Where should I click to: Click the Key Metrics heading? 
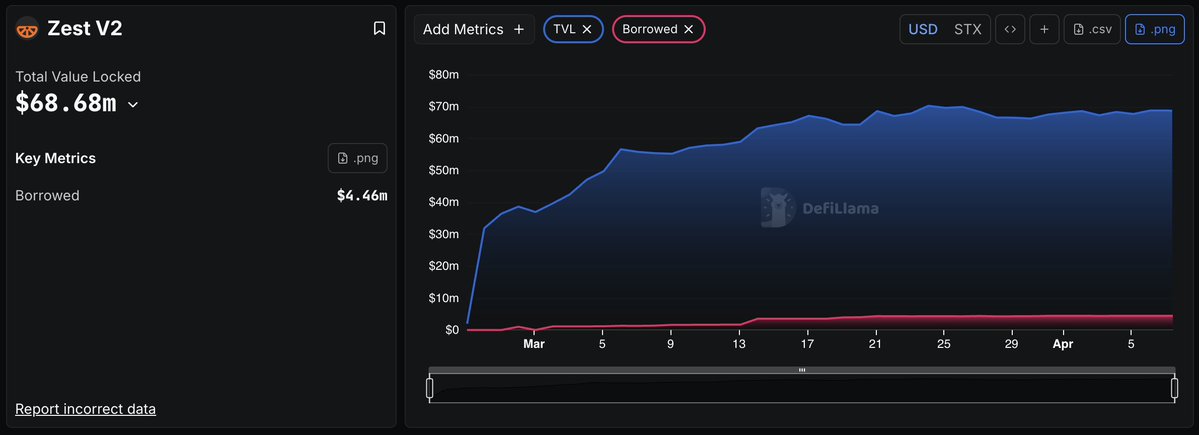click(55, 158)
